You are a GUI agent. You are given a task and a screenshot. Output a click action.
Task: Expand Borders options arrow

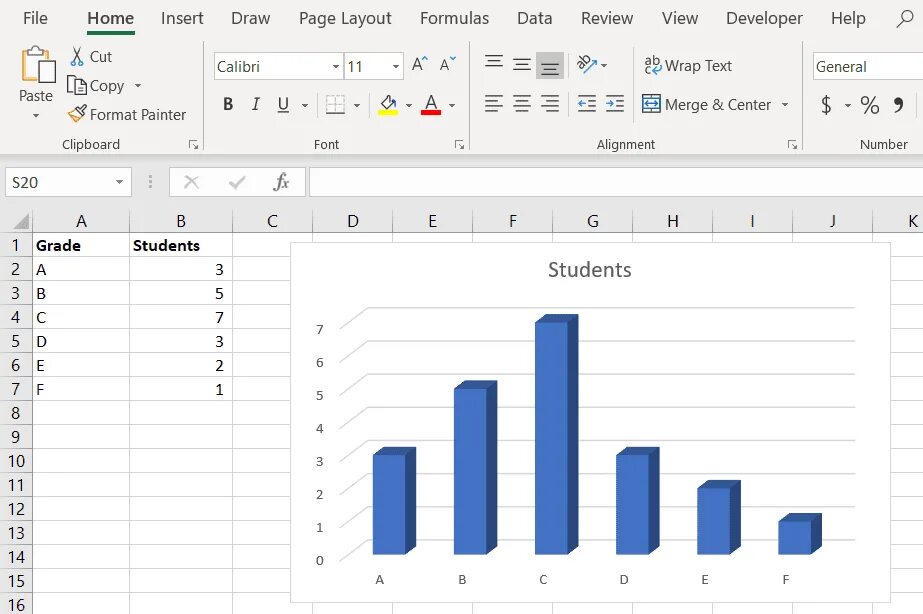coord(357,106)
